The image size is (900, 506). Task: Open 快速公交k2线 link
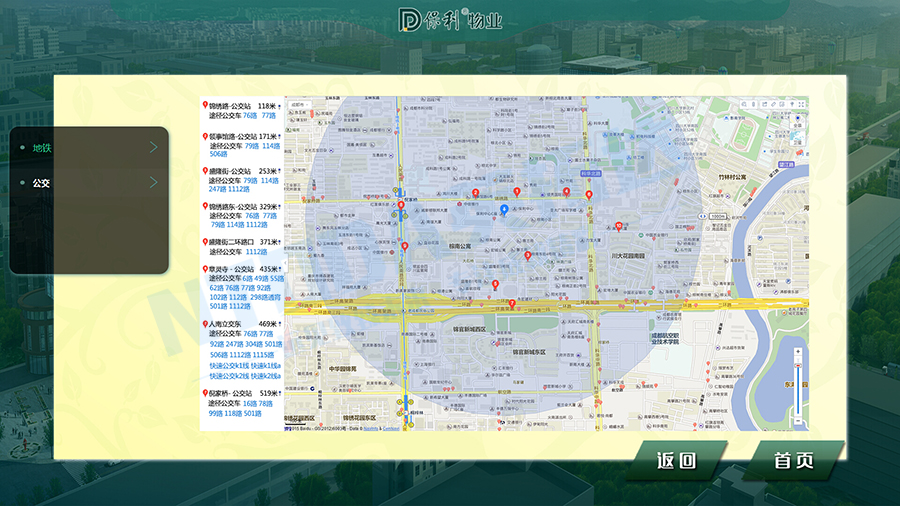(228, 376)
